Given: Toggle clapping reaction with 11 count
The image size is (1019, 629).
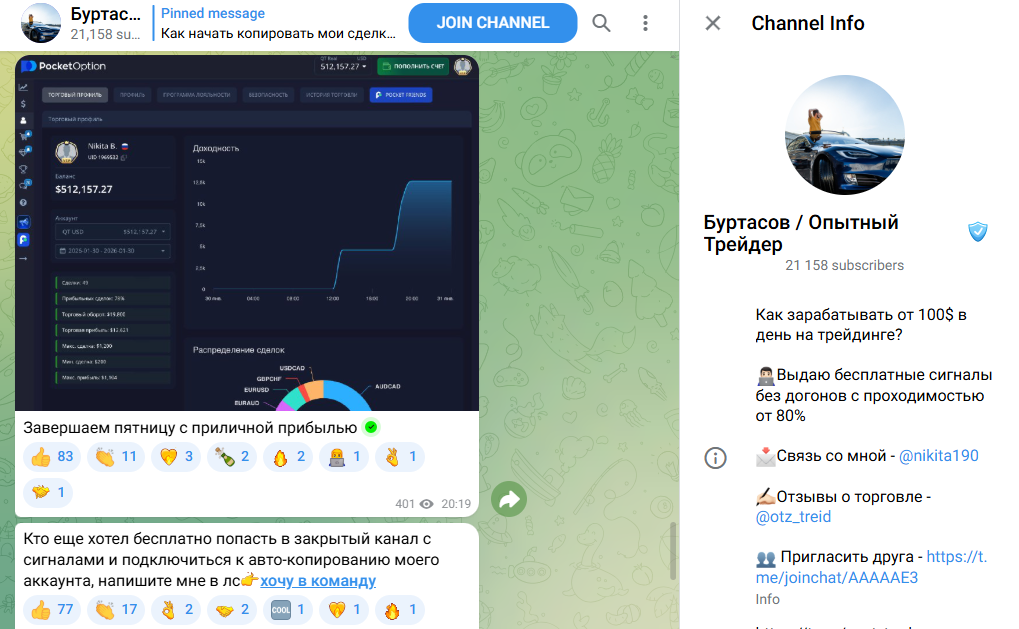Looking at the screenshot, I should pyautogui.click(x=116, y=457).
